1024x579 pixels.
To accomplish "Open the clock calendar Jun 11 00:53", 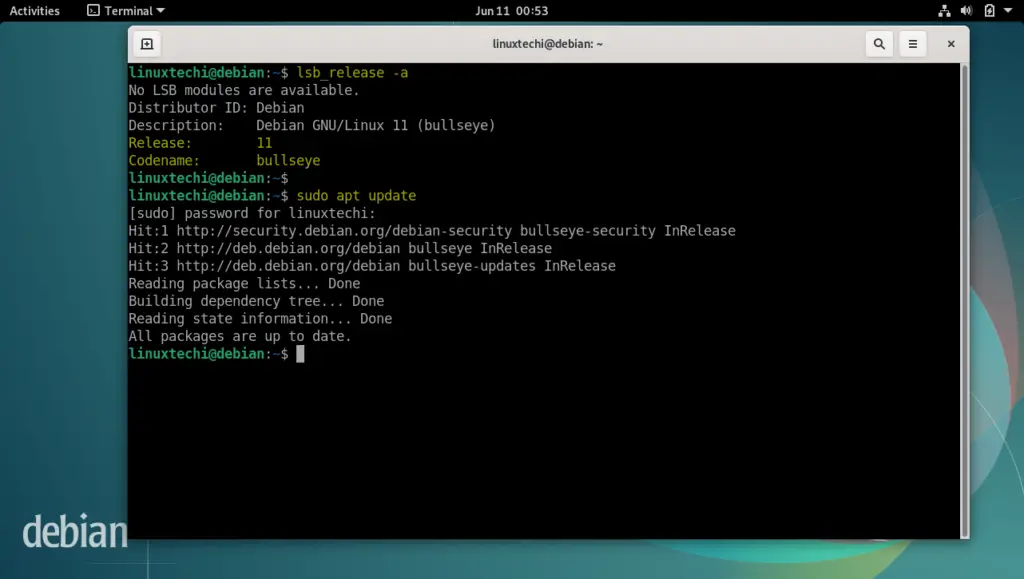I will point(511,10).
